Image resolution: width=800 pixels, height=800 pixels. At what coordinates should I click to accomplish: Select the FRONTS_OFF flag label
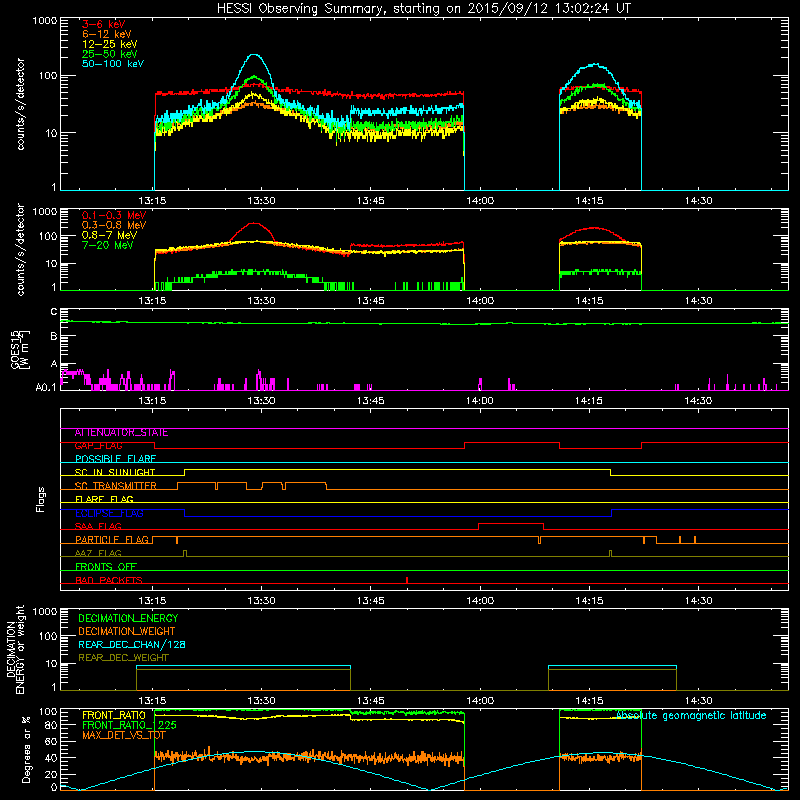(x=106, y=567)
